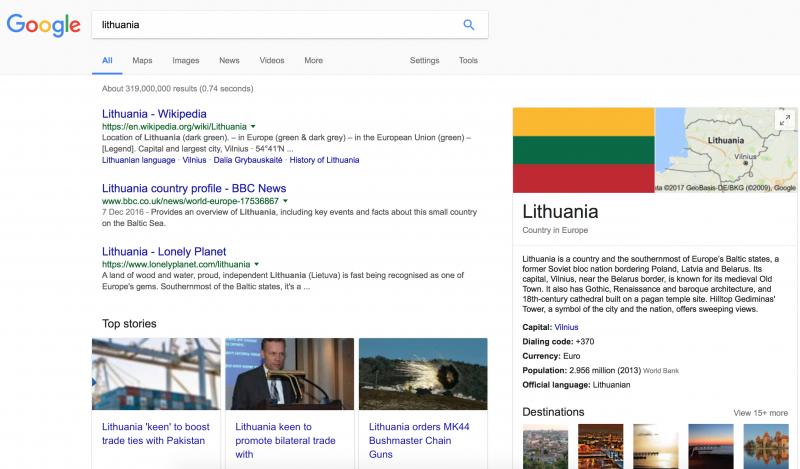
Task: Open the dropdown arrow beside the BBC URL
Action: coord(285,201)
